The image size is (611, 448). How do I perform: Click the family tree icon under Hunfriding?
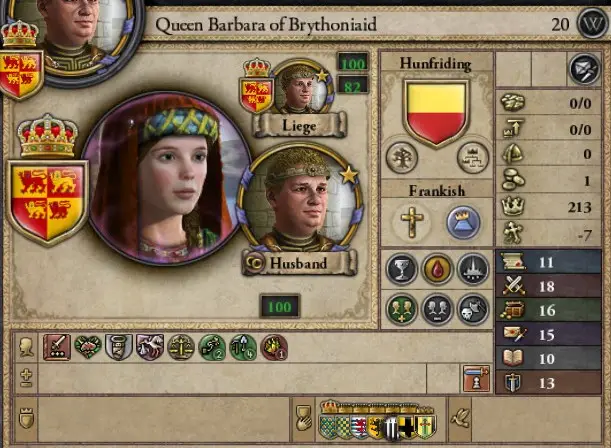402,157
